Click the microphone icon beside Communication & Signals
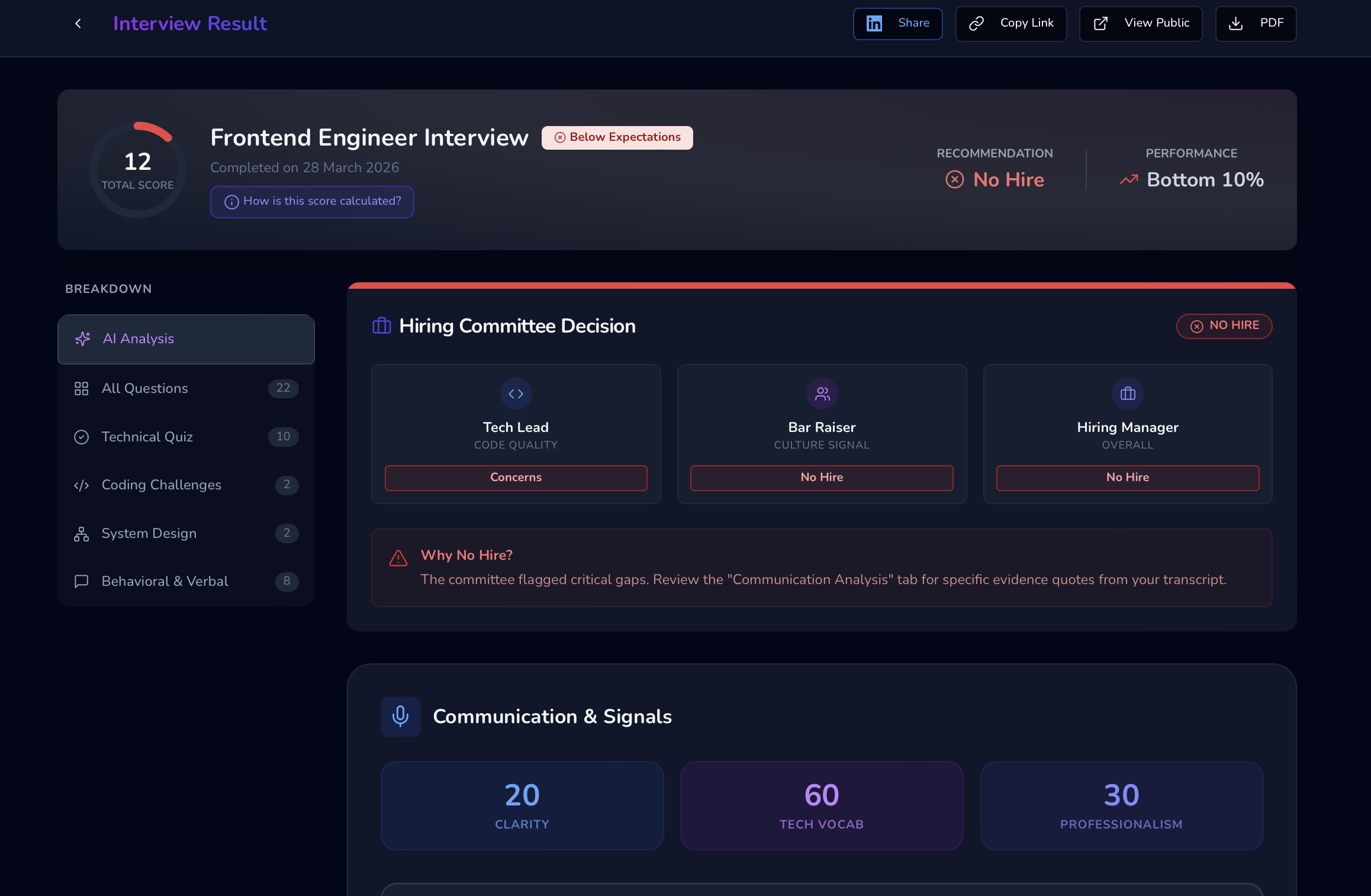This screenshot has width=1371, height=896. 400,716
